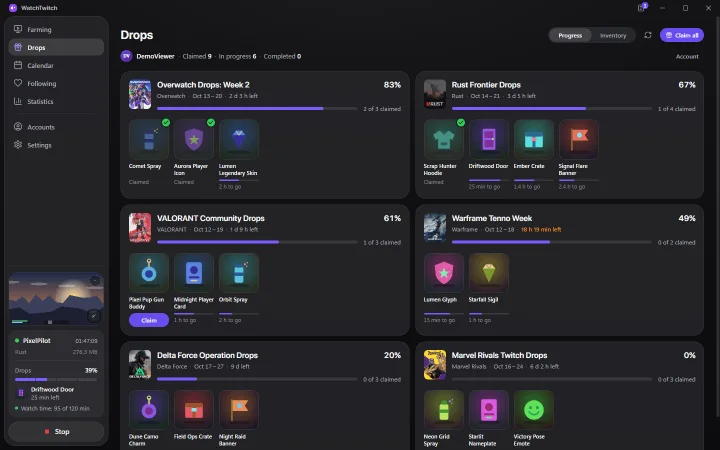Select the Midnight Player Card drop icon
The width and height of the screenshot is (720, 450).
tap(194, 273)
